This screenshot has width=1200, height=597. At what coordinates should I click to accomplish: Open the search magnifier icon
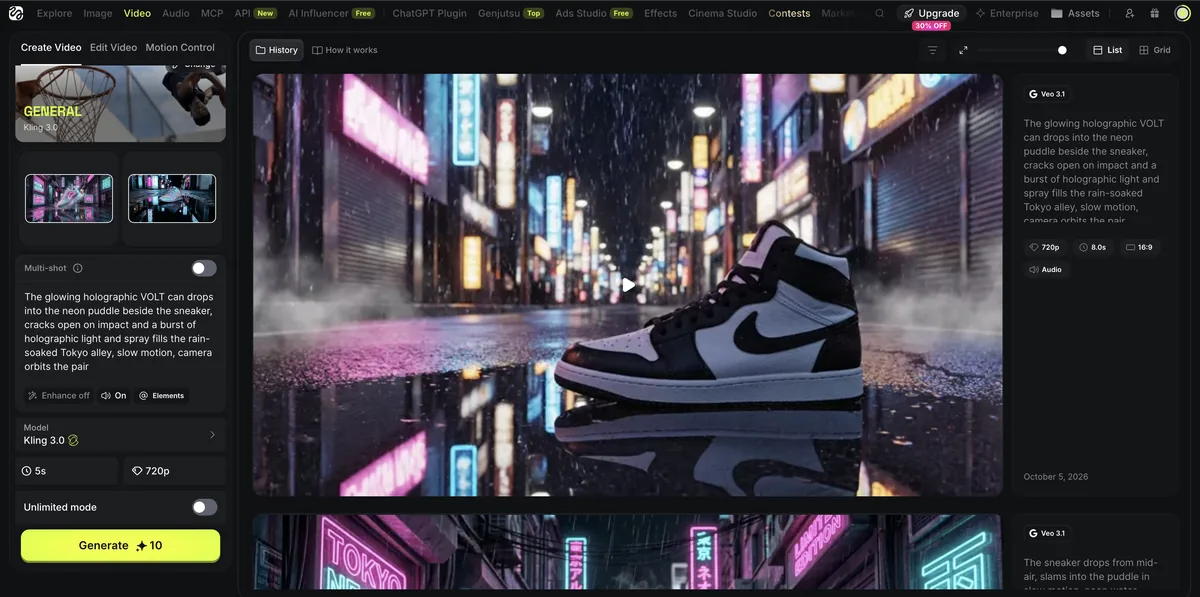point(879,13)
